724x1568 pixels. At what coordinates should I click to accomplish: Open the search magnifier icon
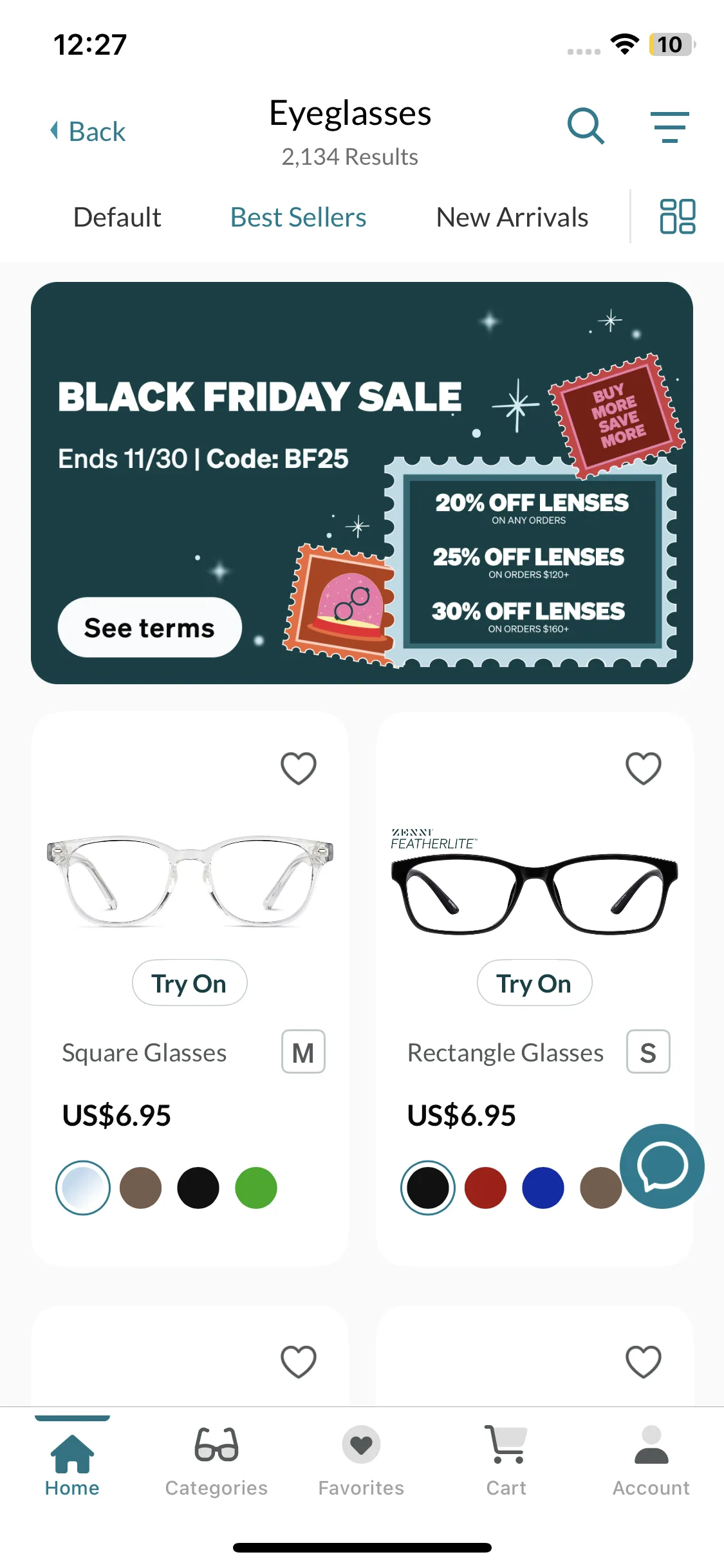tap(586, 126)
